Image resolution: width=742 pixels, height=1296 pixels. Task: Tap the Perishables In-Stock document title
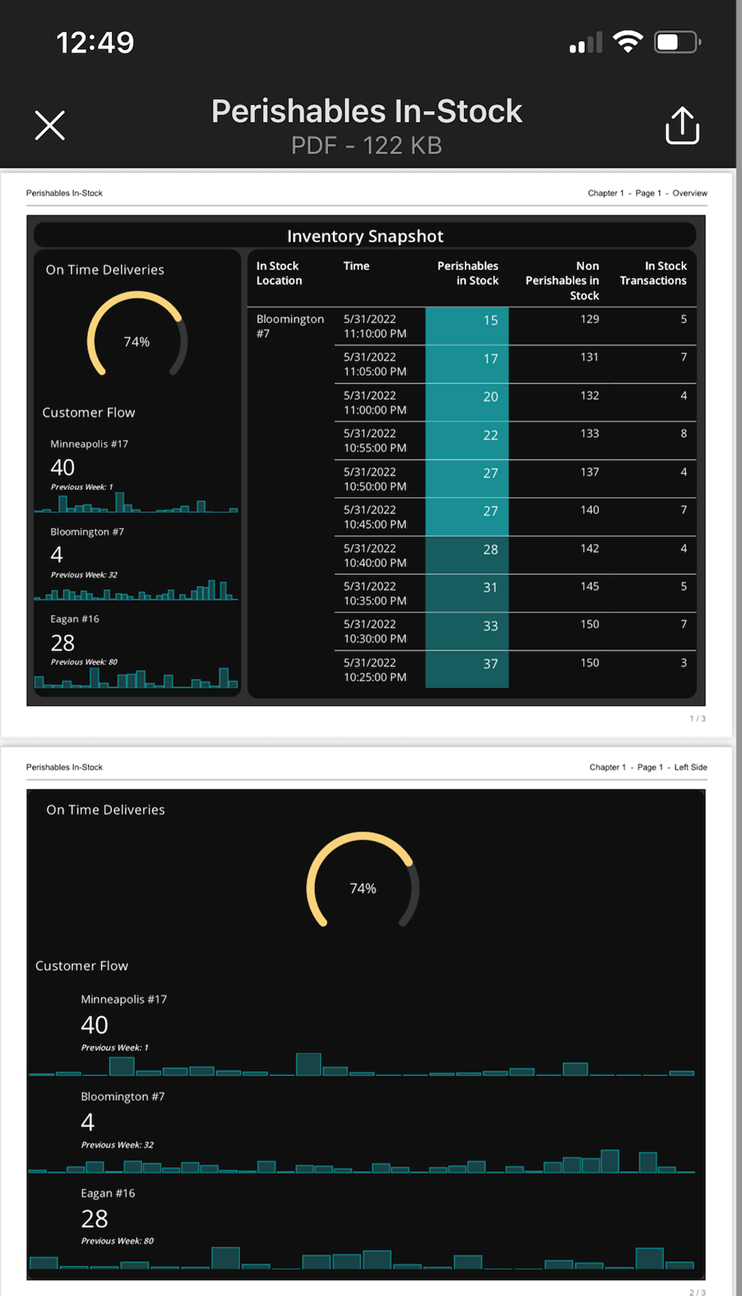coord(366,111)
